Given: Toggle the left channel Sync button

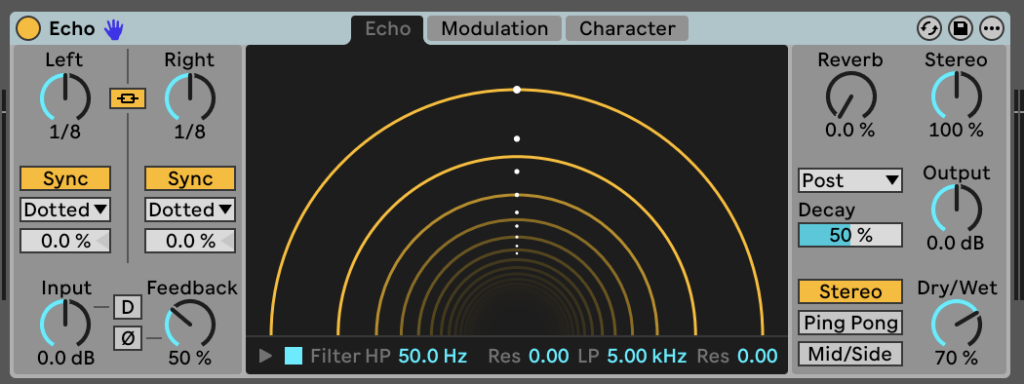Looking at the screenshot, I should 65,178.
